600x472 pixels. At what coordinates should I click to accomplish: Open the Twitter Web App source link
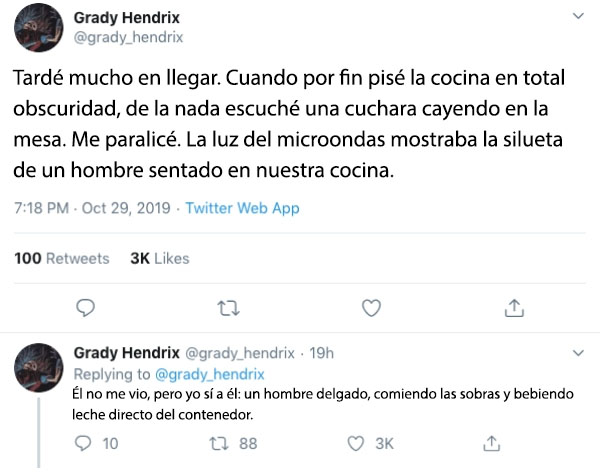[x=242, y=208]
